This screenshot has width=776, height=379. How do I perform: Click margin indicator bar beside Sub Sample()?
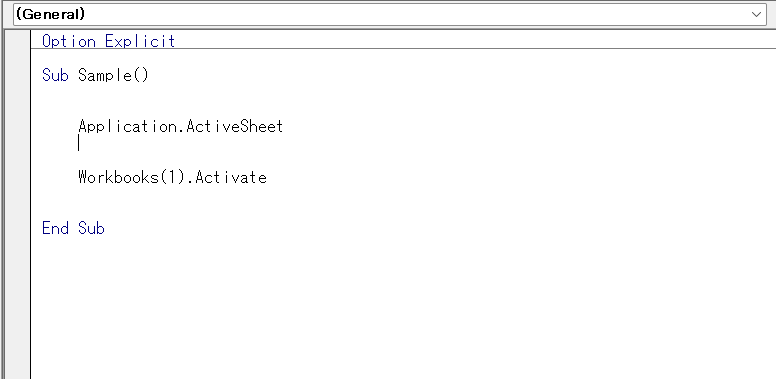pos(17,75)
